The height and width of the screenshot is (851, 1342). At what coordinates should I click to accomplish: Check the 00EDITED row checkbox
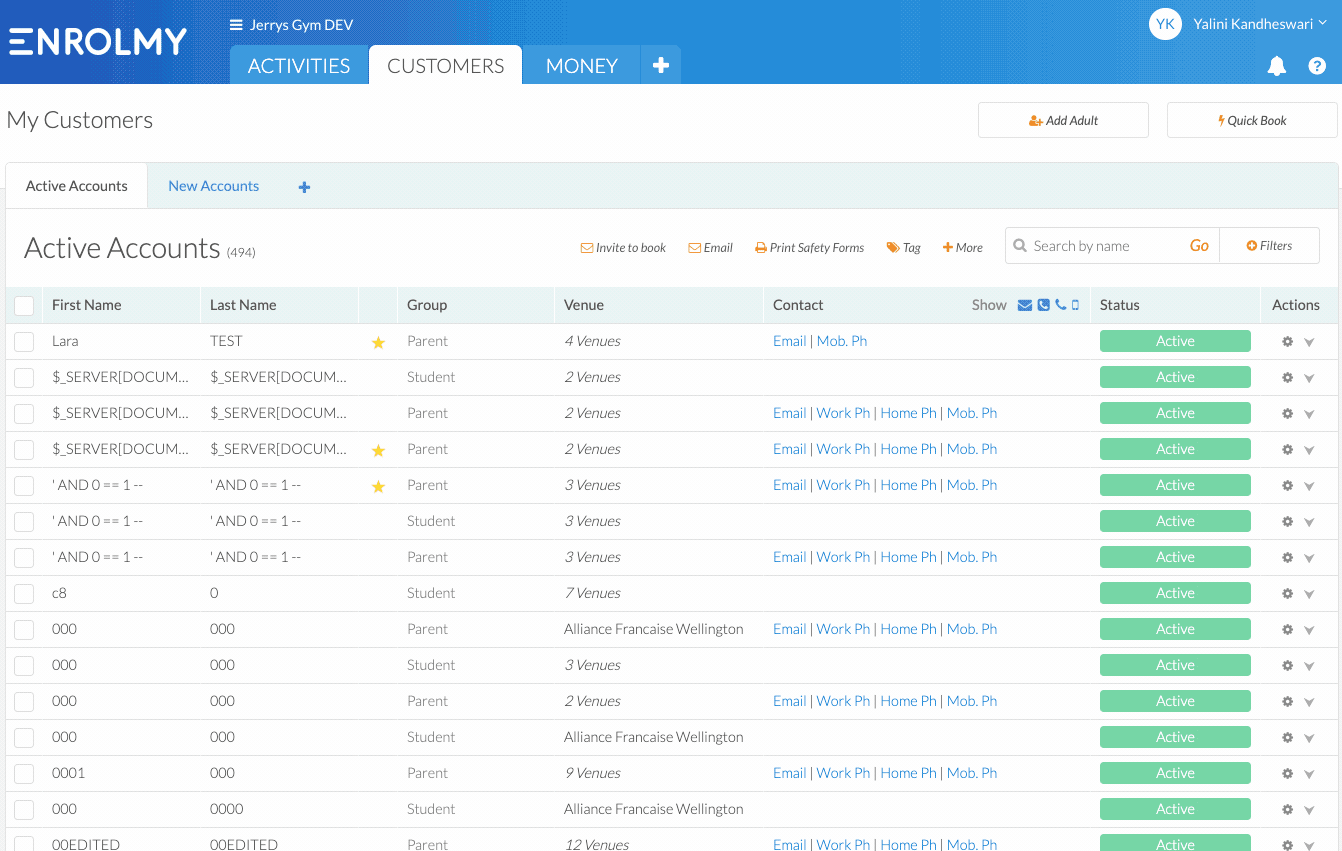[24, 844]
